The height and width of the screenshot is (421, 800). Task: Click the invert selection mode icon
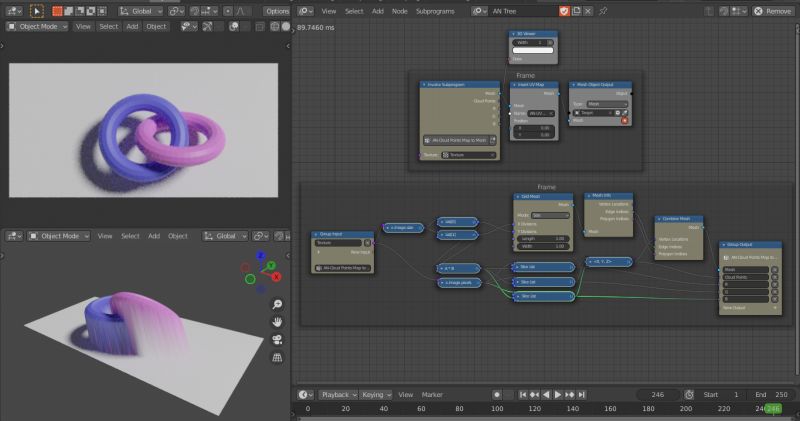click(x=91, y=11)
